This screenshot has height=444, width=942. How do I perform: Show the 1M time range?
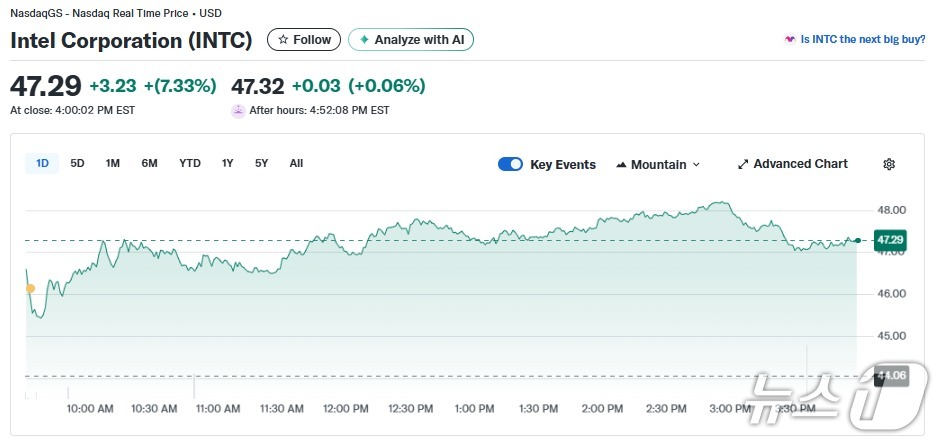click(113, 163)
